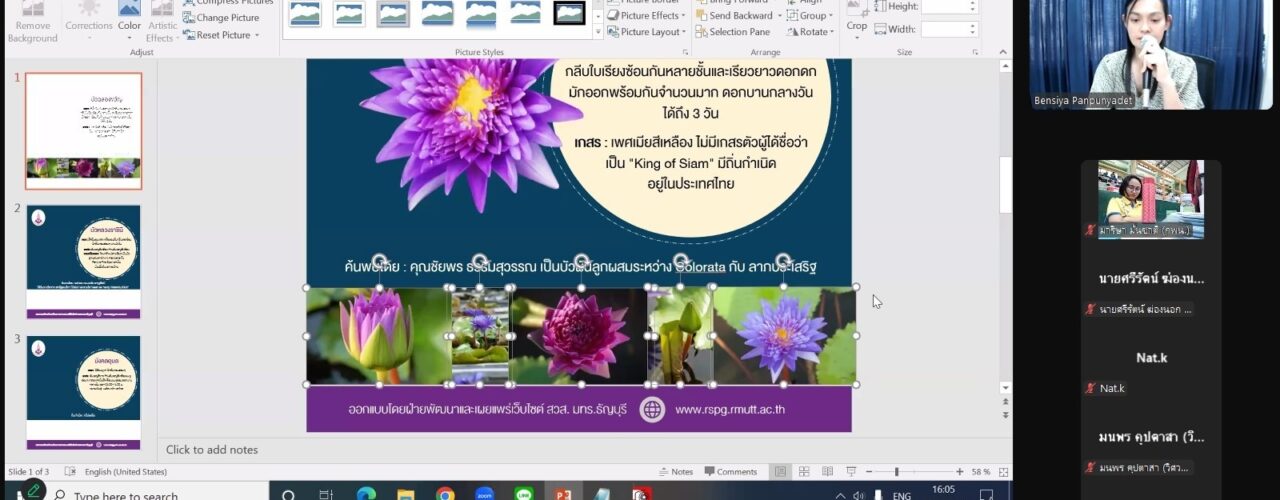
Task: Select the blue-purple lotus photo on right
Action: [x=784, y=336]
